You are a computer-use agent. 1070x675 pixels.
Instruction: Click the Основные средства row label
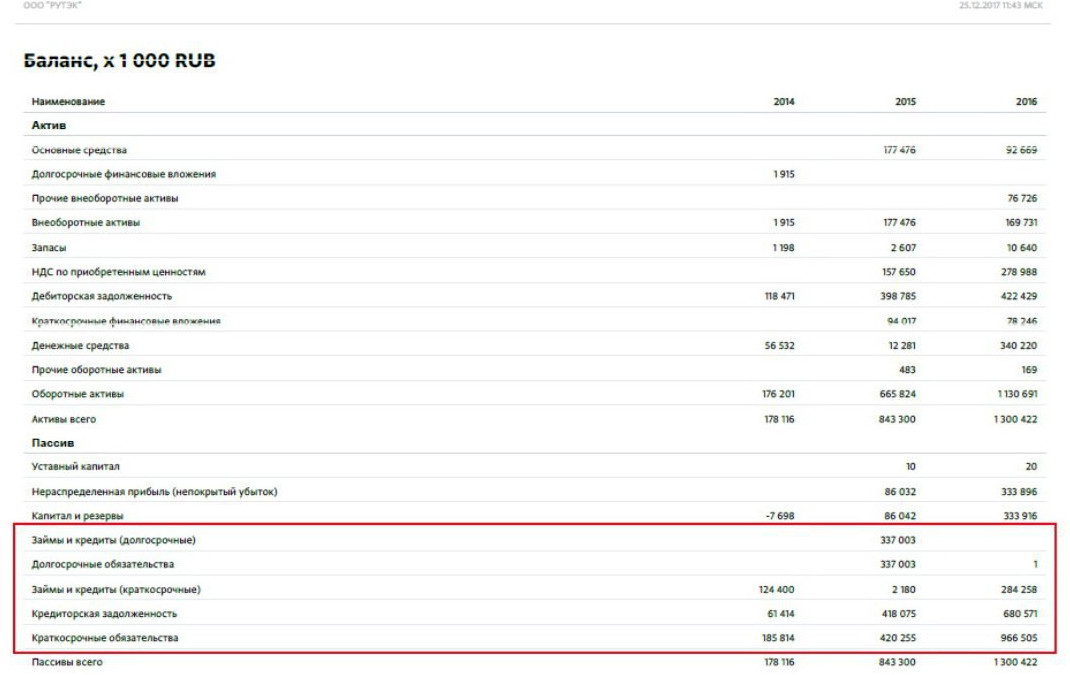[79, 150]
